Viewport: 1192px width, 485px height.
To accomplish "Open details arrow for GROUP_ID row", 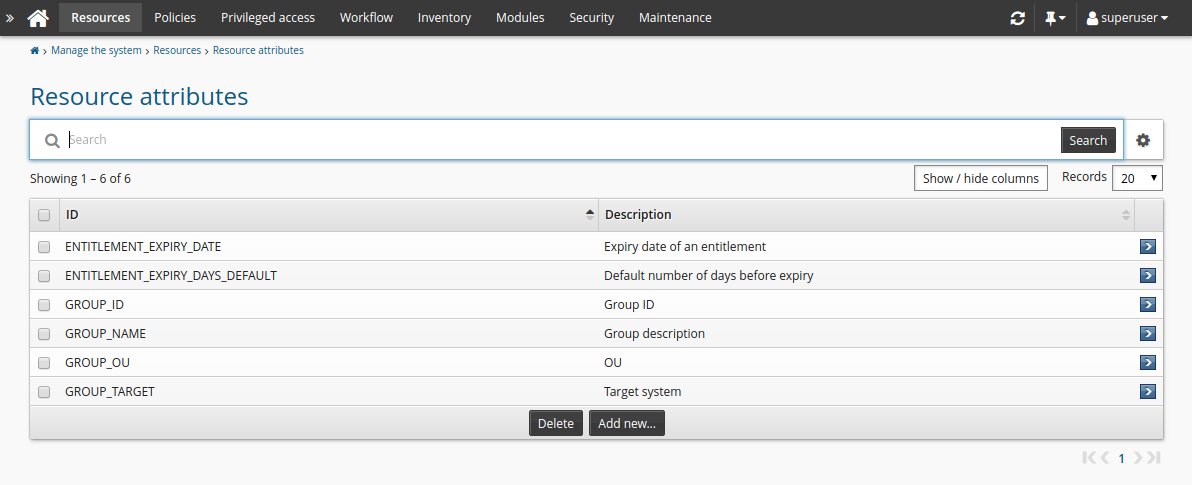I will click(1148, 304).
